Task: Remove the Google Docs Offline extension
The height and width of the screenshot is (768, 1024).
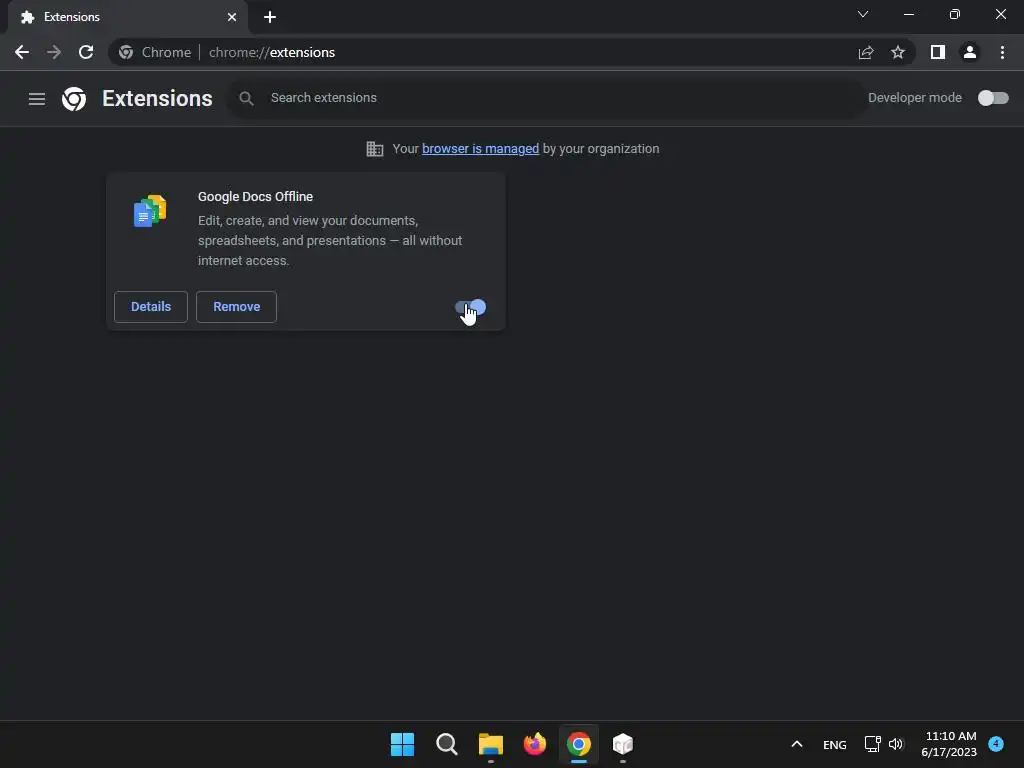Action: 236,307
